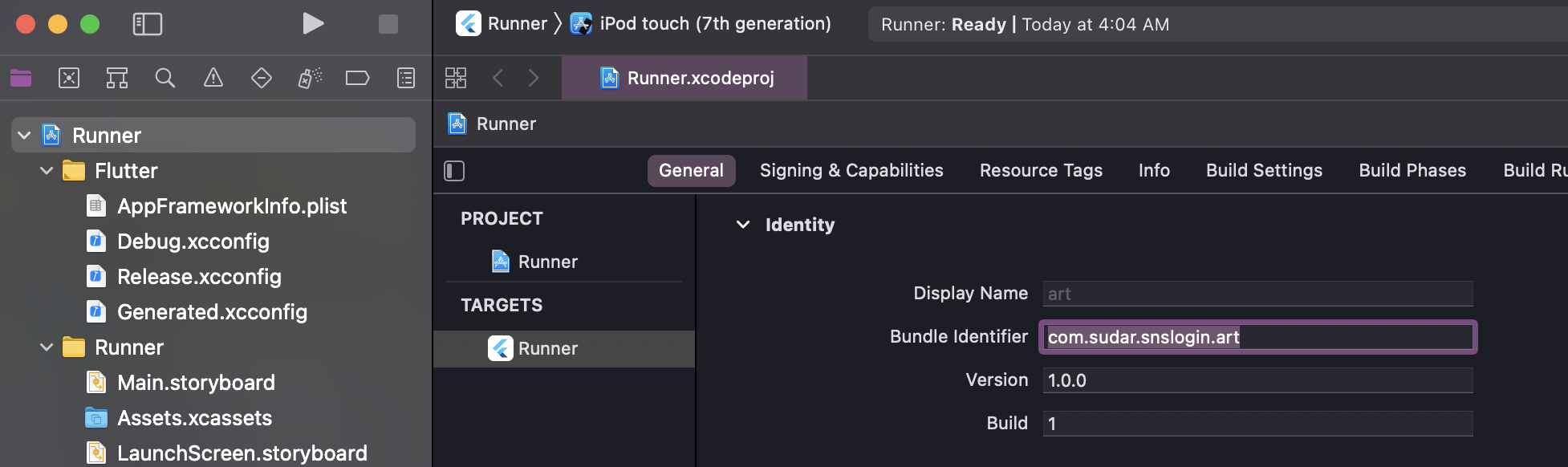
Task: Open the Issue navigator warning icon
Action: (x=213, y=78)
